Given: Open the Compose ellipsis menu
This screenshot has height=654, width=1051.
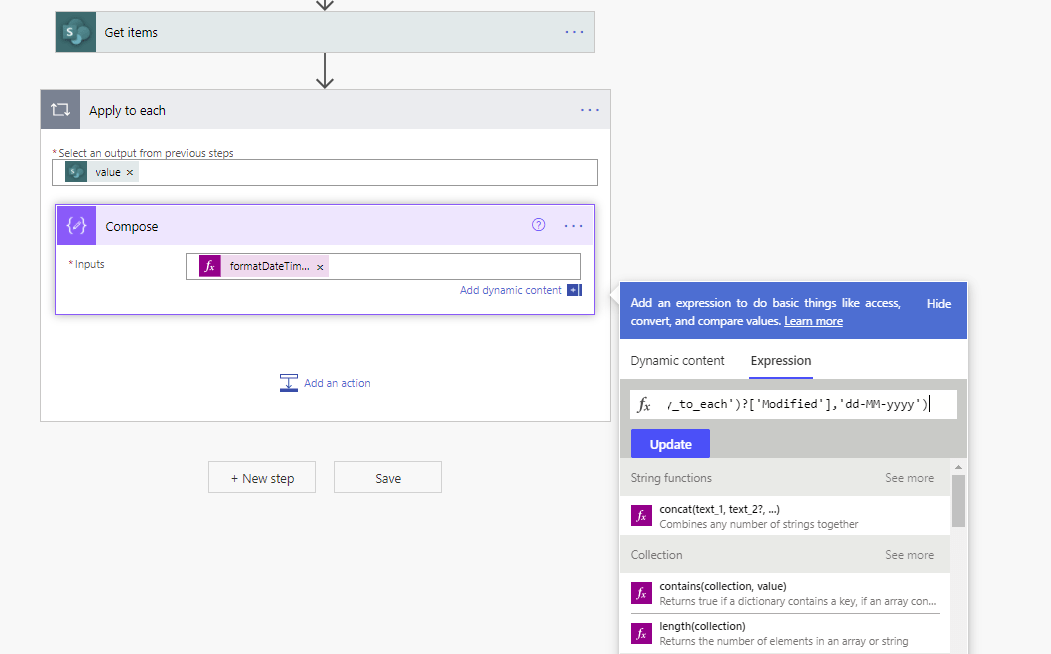Looking at the screenshot, I should tap(574, 226).
